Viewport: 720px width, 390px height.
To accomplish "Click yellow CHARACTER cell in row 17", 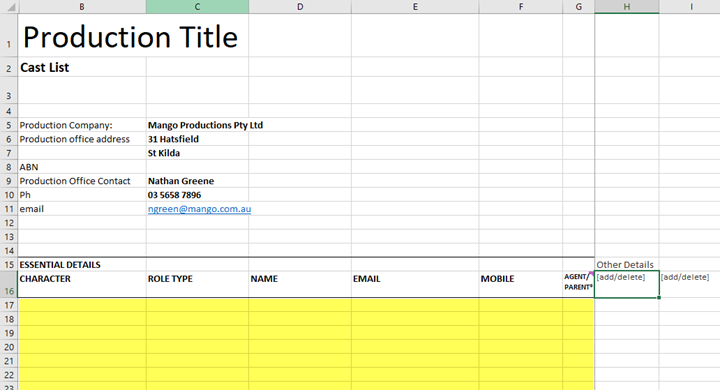I will coord(82,305).
